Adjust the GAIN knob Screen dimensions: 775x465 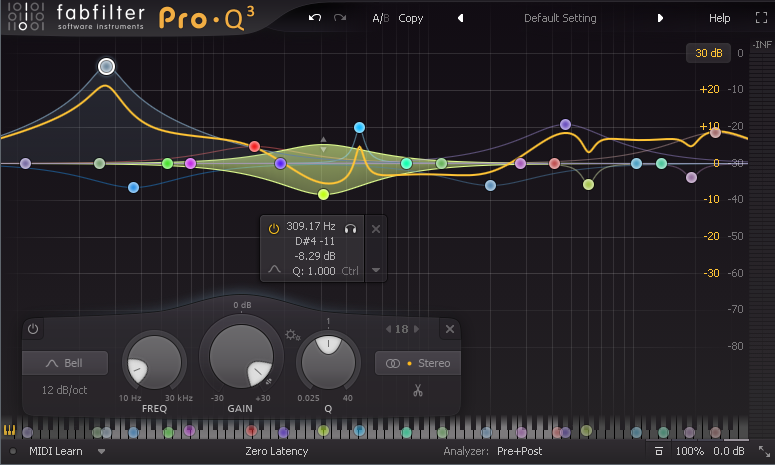click(x=241, y=356)
